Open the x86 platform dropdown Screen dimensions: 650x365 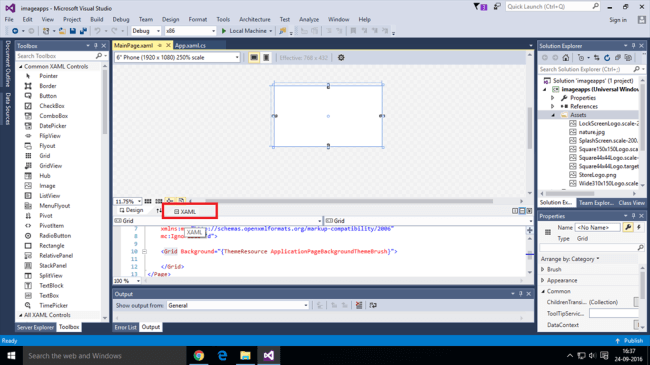coord(190,31)
